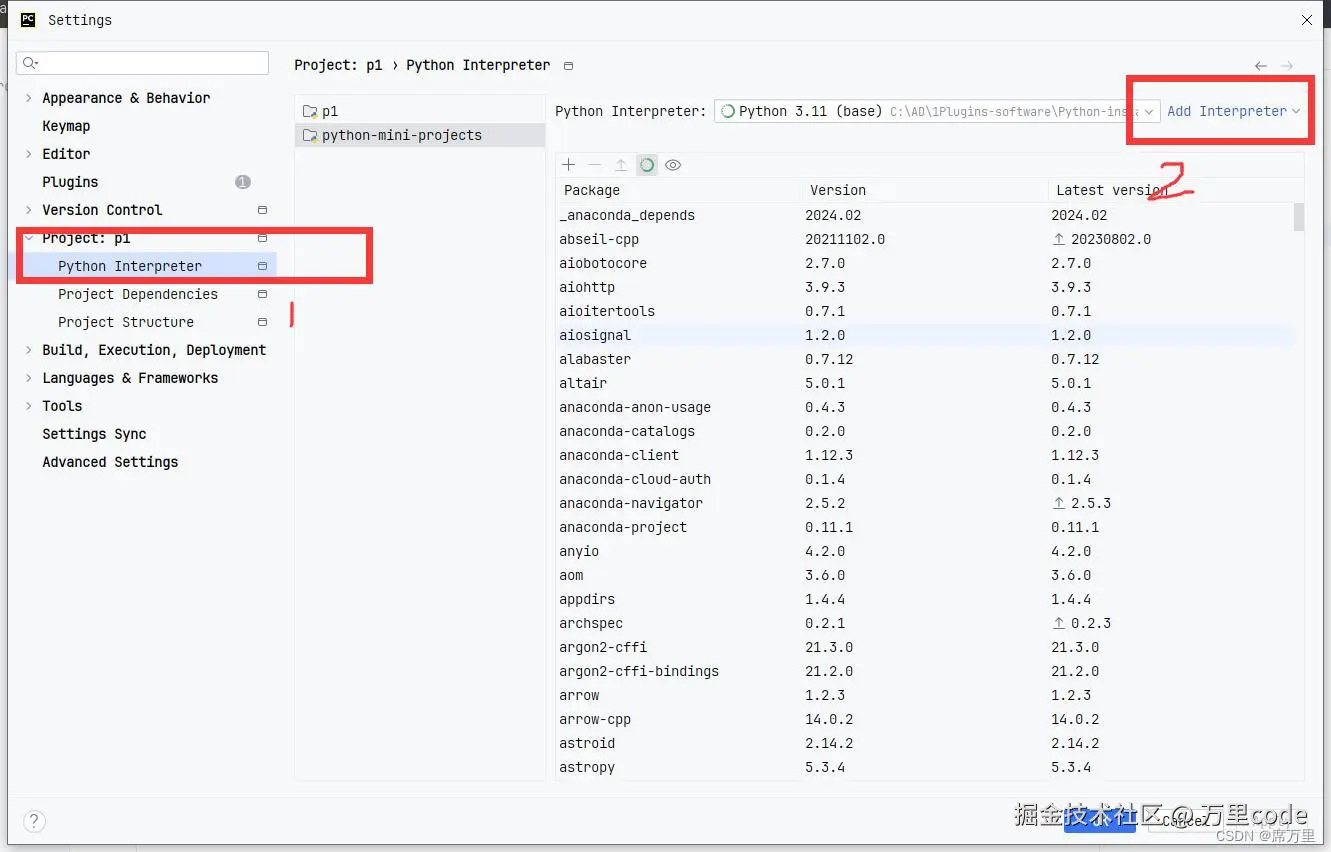
Task: Click the help question mark button
Action: coord(34,822)
